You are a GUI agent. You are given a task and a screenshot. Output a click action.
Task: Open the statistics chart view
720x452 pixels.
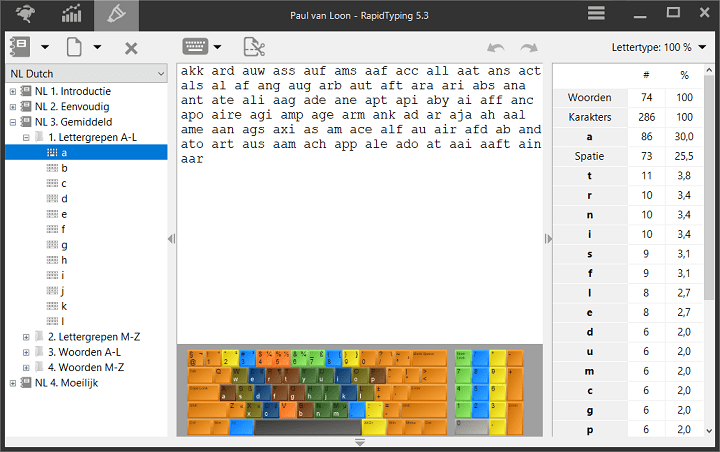[72, 14]
